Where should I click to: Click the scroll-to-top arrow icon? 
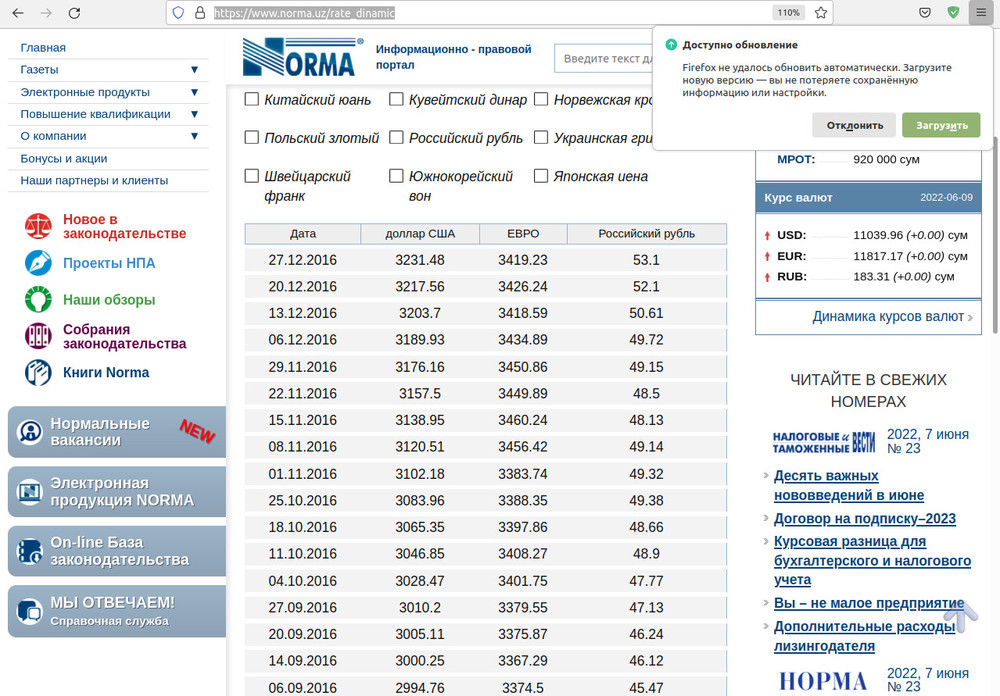click(960, 616)
